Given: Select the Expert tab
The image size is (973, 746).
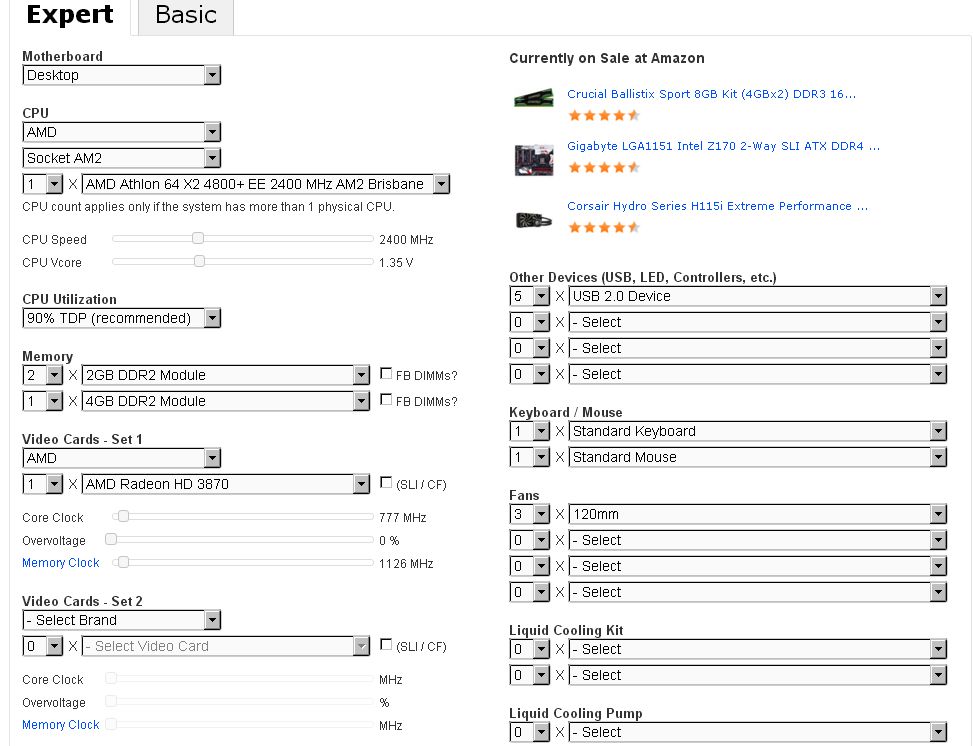Looking at the screenshot, I should (69, 15).
